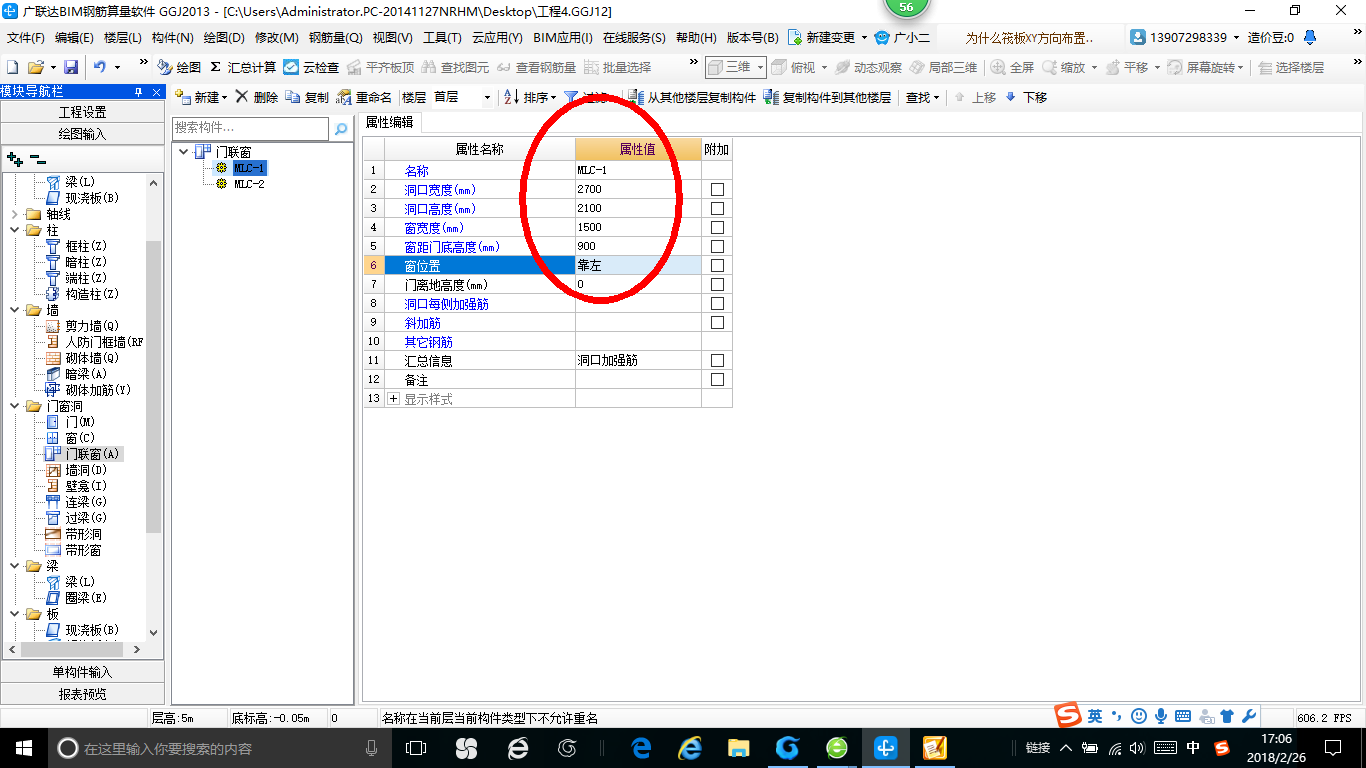Click the 窗位置 value cell 靠左
This screenshot has height=768, width=1366.
[x=638, y=266]
